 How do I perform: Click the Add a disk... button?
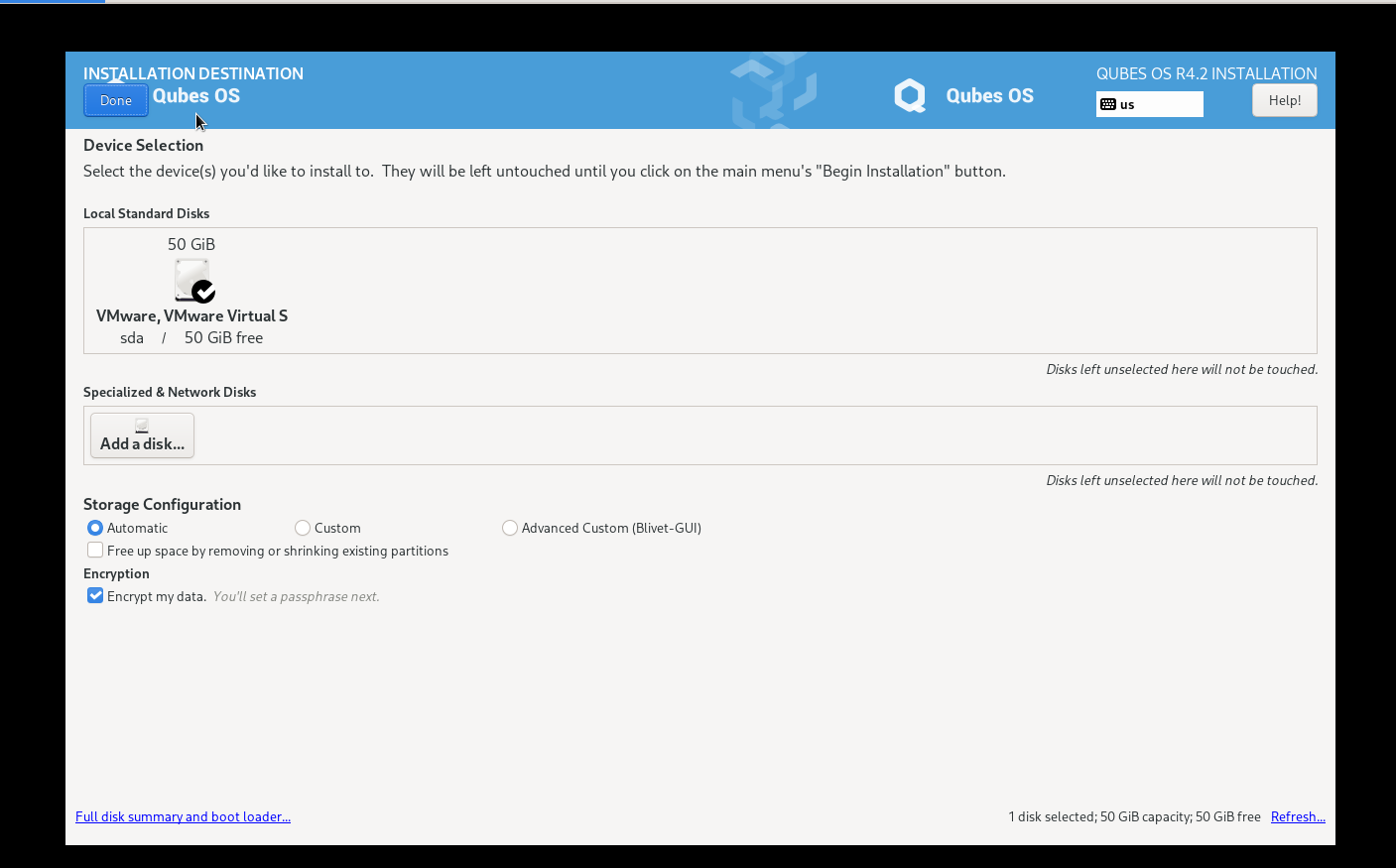tap(142, 435)
